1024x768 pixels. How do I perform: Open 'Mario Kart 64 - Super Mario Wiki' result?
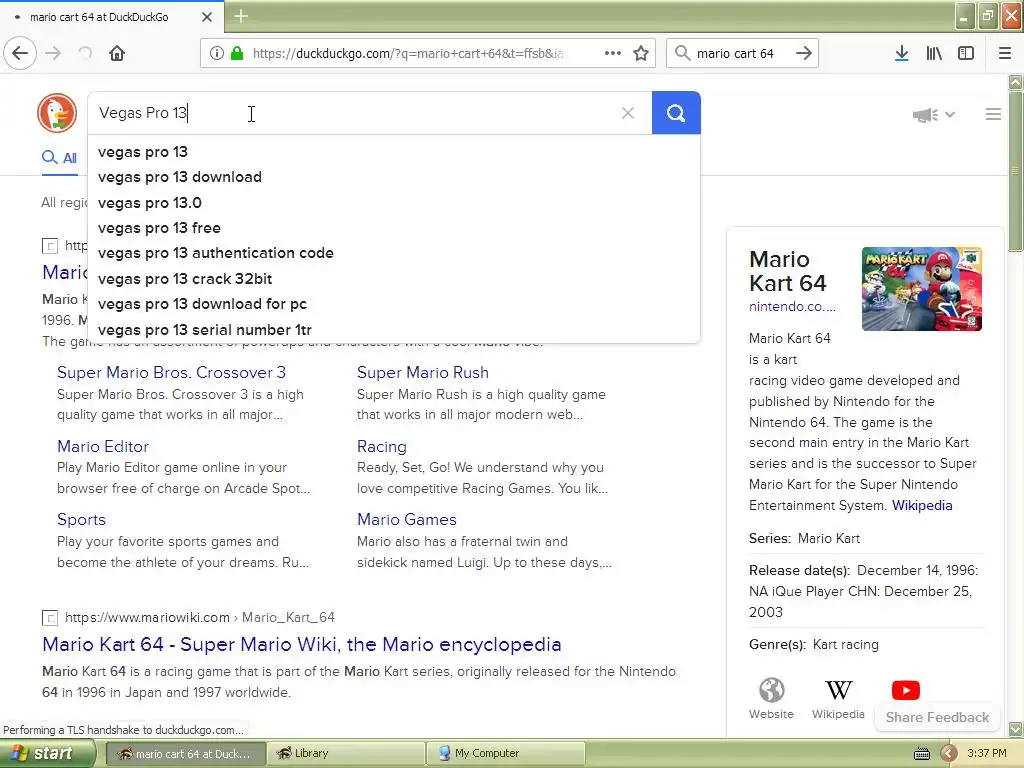[x=302, y=644]
